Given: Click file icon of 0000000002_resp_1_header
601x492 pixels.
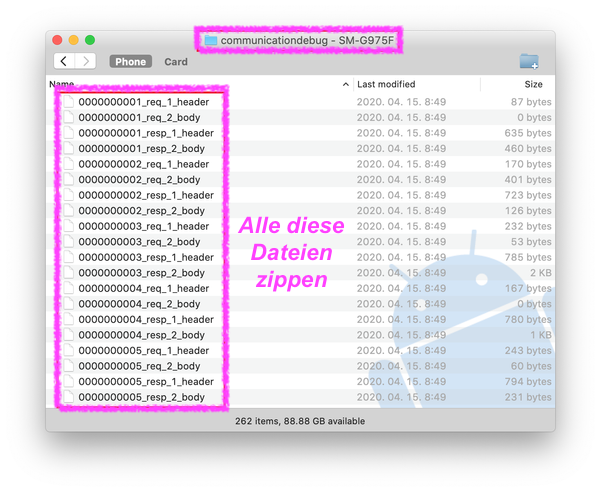Looking at the screenshot, I should tap(69, 195).
